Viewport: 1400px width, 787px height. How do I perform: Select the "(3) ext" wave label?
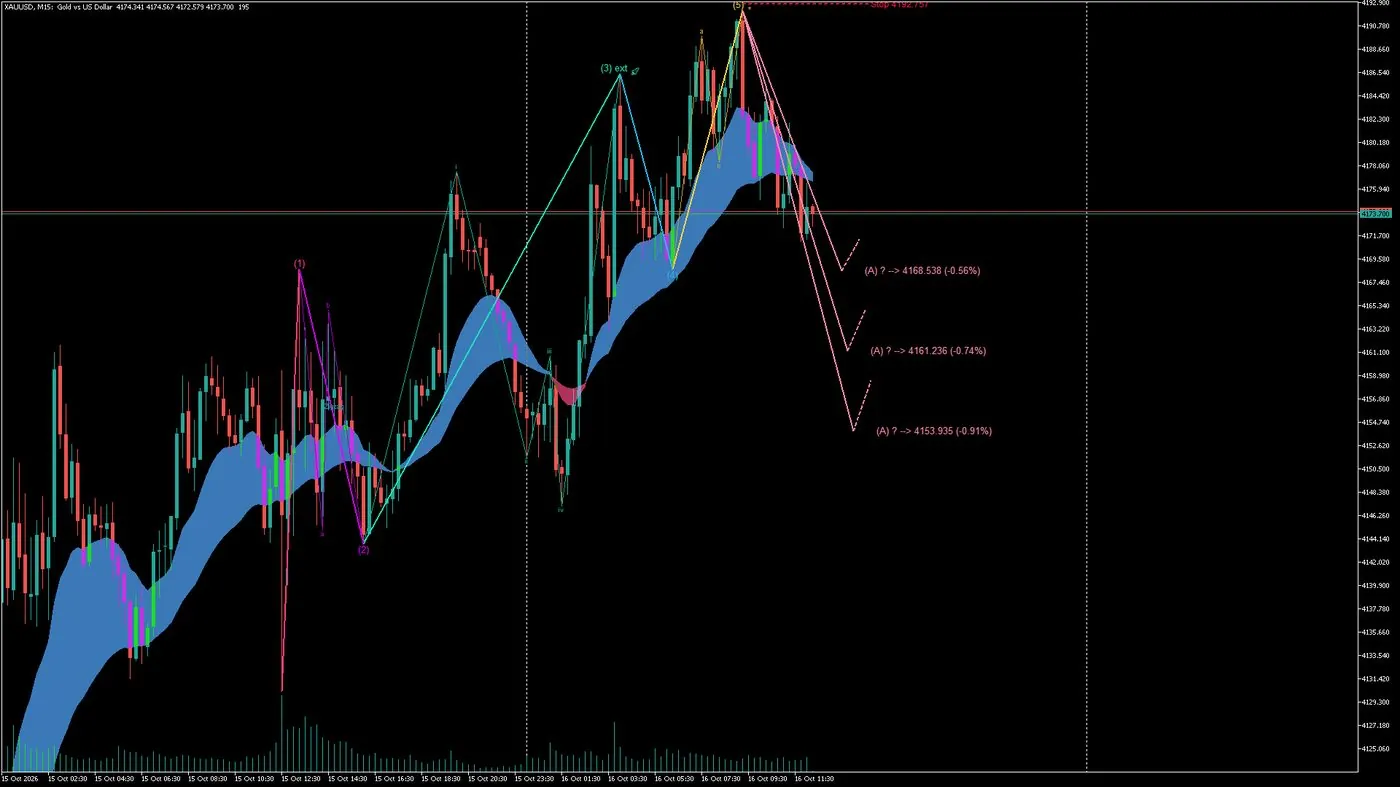click(x=614, y=68)
